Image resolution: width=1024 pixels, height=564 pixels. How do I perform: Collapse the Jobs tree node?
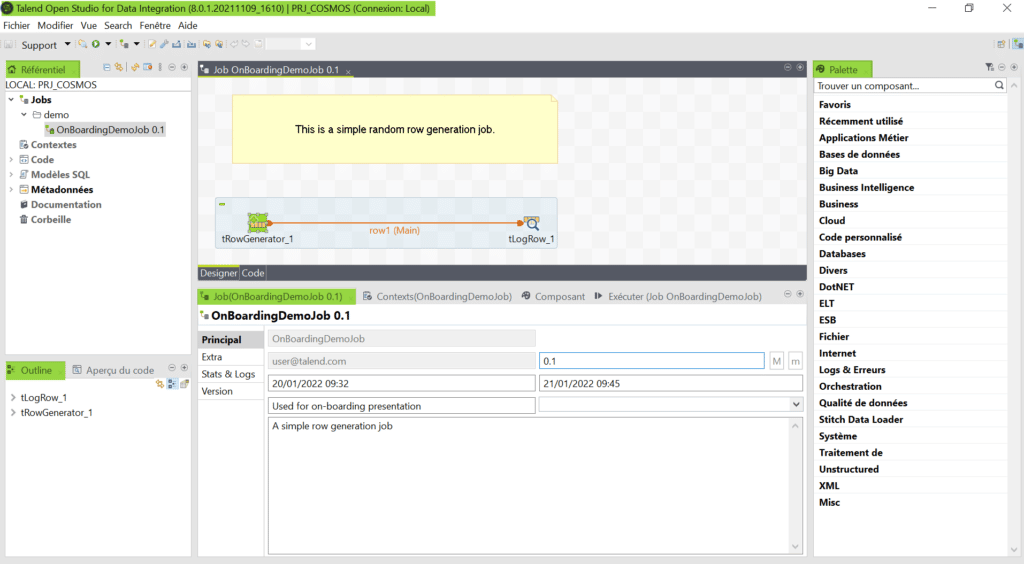(11, 100)
